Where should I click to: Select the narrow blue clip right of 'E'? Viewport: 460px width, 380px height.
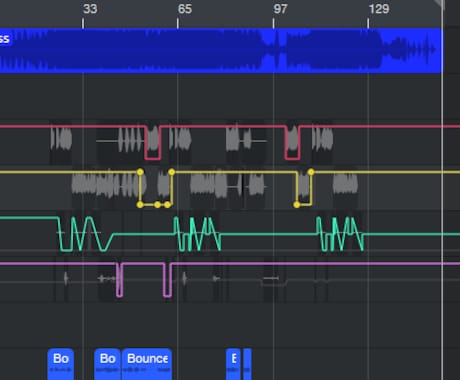click(x=247, y=364)
